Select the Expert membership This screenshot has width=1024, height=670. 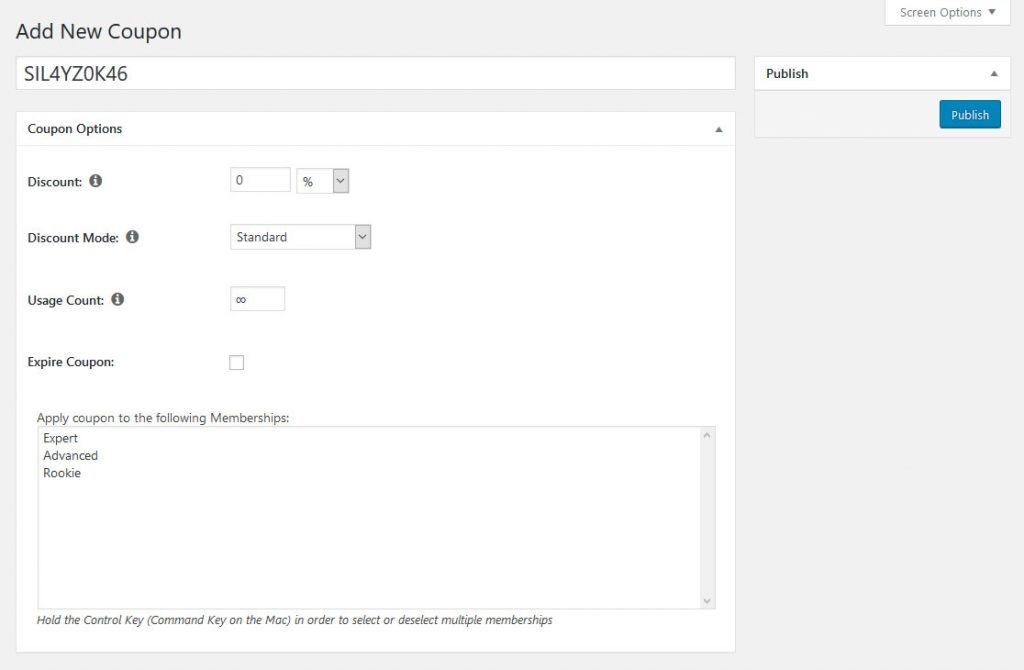(x=61, y=438)
